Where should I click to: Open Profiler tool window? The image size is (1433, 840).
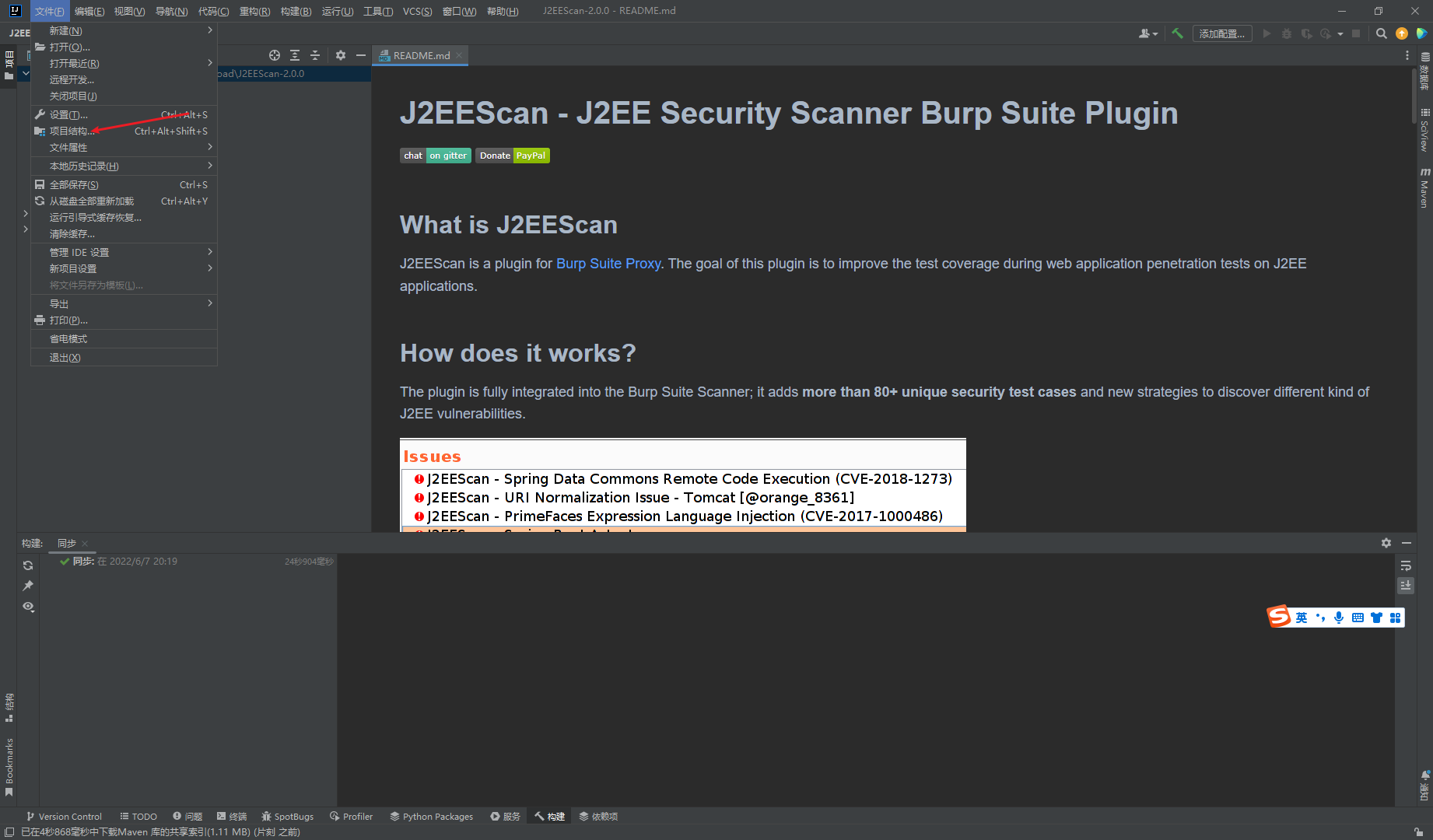pyautogui.click(x=351, y=817)
